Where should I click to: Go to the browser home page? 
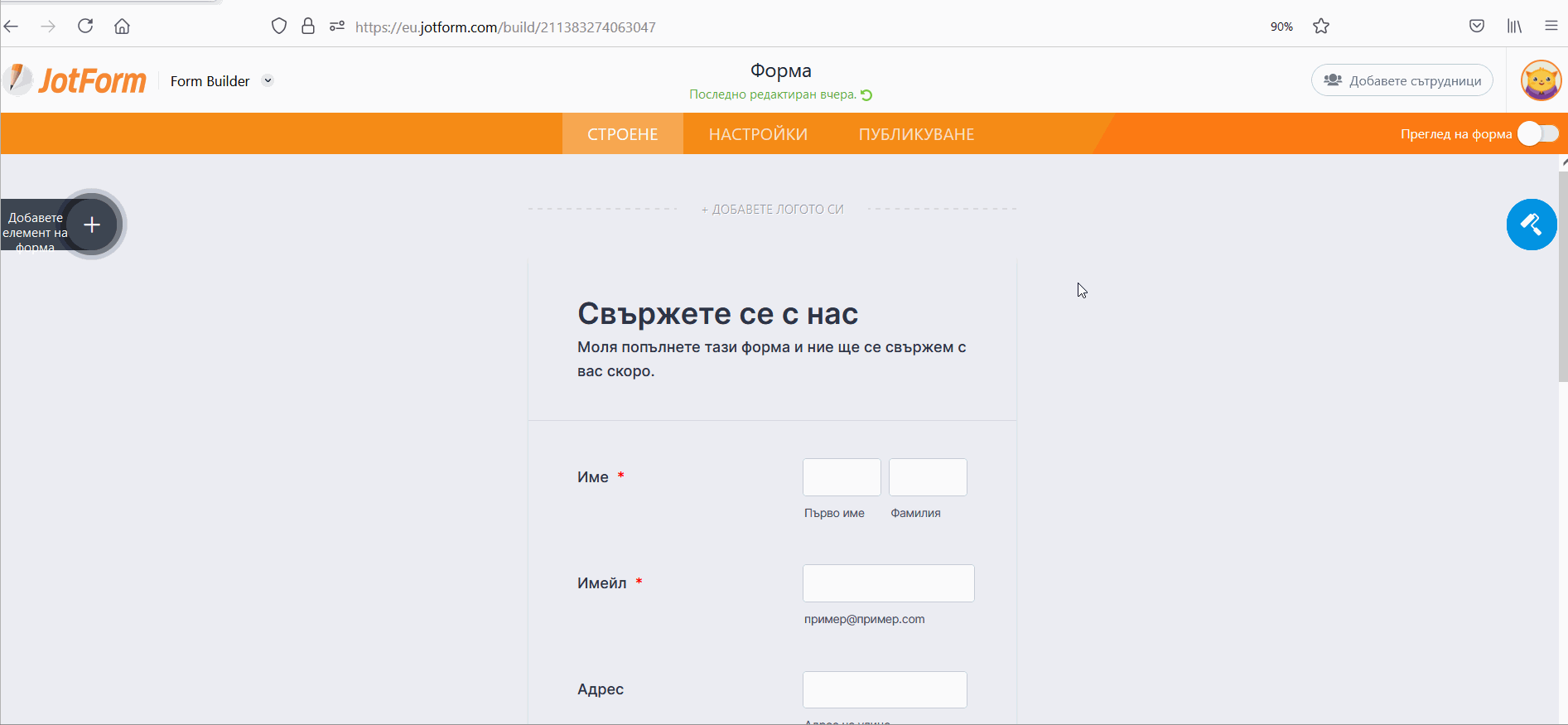click(x=122, y=27)
